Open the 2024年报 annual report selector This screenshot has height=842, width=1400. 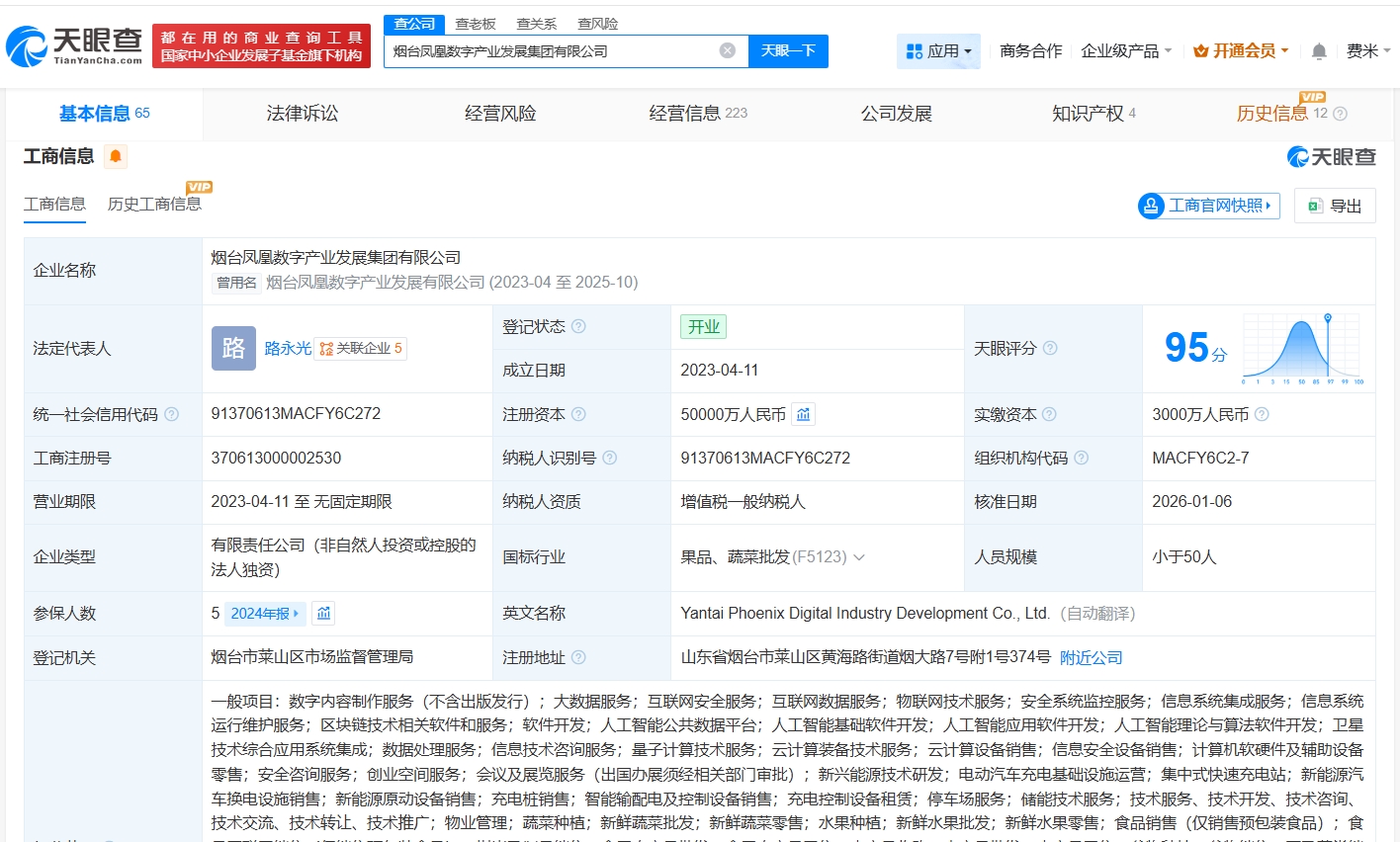pyautogui.click(x=265, y=614)
